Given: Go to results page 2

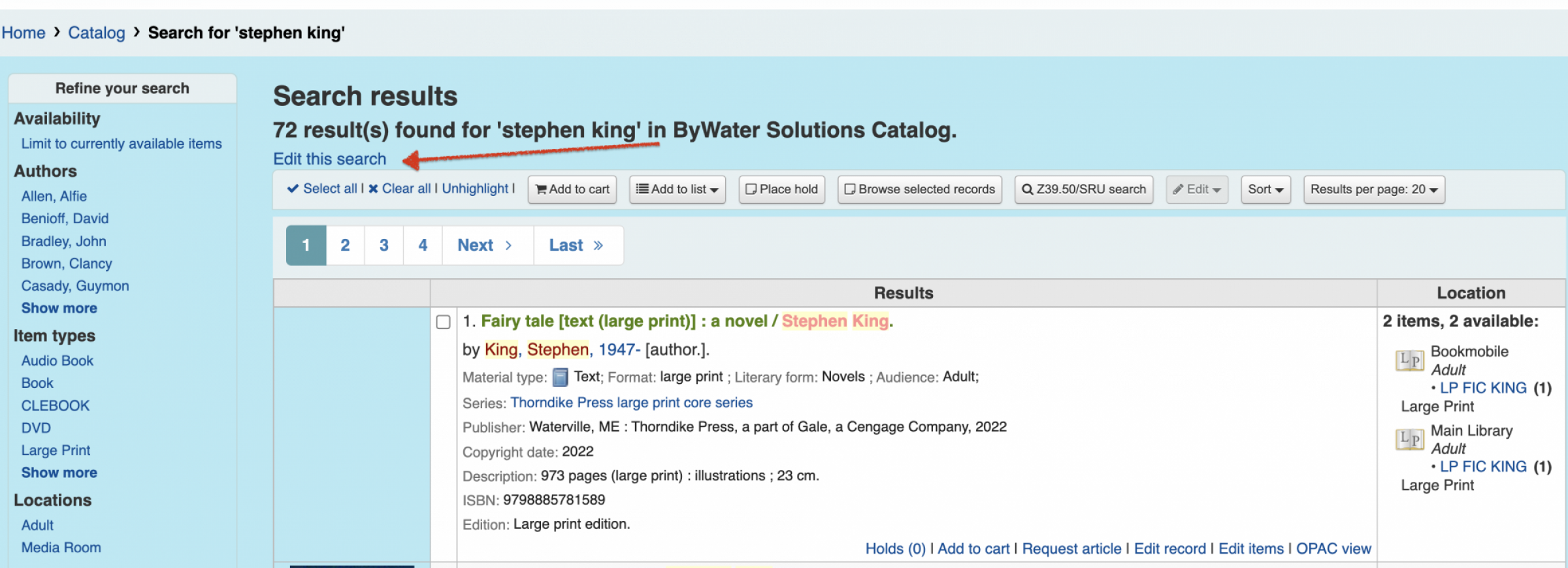Looking at the screenshot, I should pyautogui.click(x=345, y=245).
